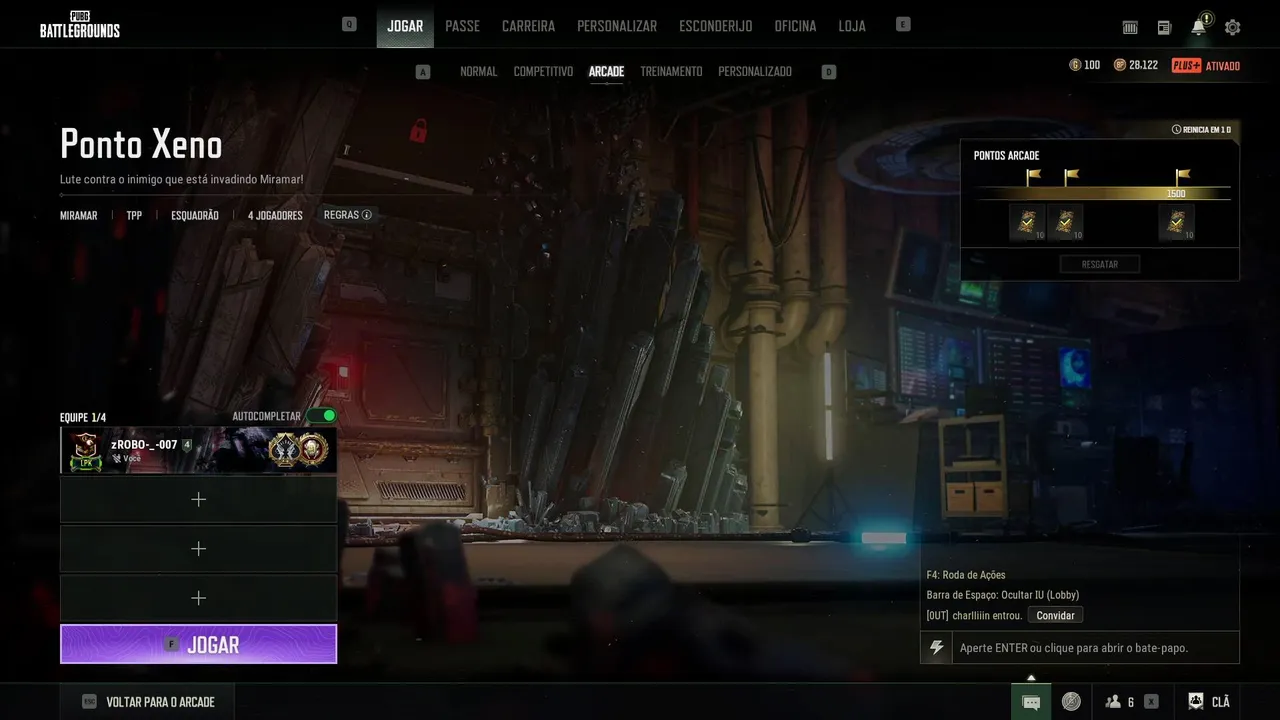Click the radar icon in bottom bar
Image resolution: width=1280 pixels, height=720 pixels.
(1071, 702)
